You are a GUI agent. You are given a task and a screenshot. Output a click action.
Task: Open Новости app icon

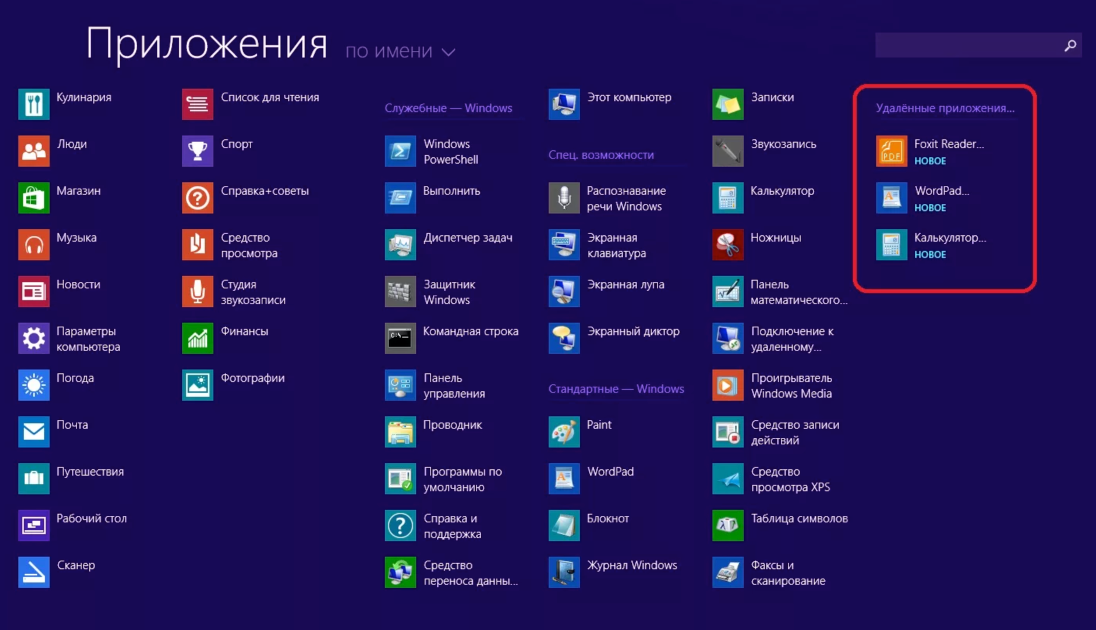(34, 292)
